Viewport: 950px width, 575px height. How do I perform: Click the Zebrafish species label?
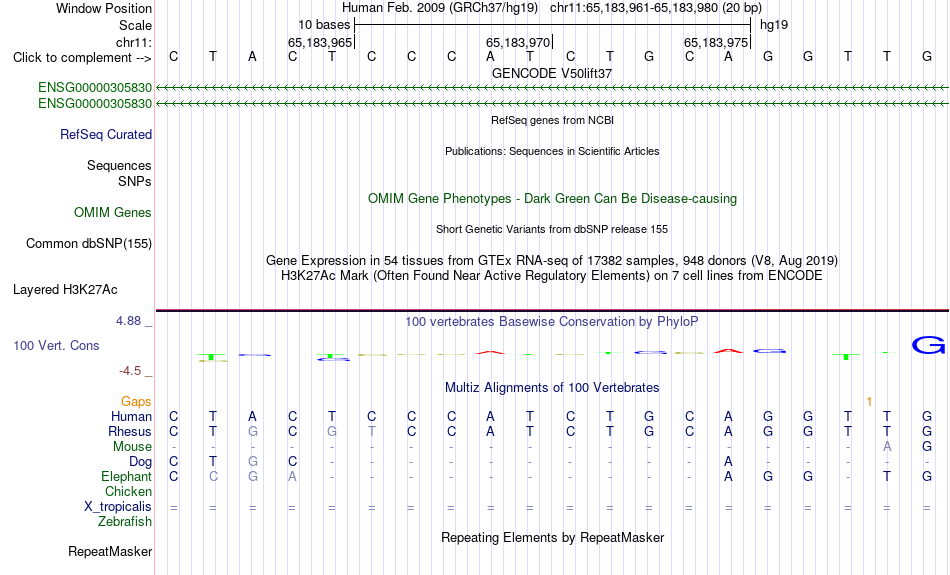point(125,522)
